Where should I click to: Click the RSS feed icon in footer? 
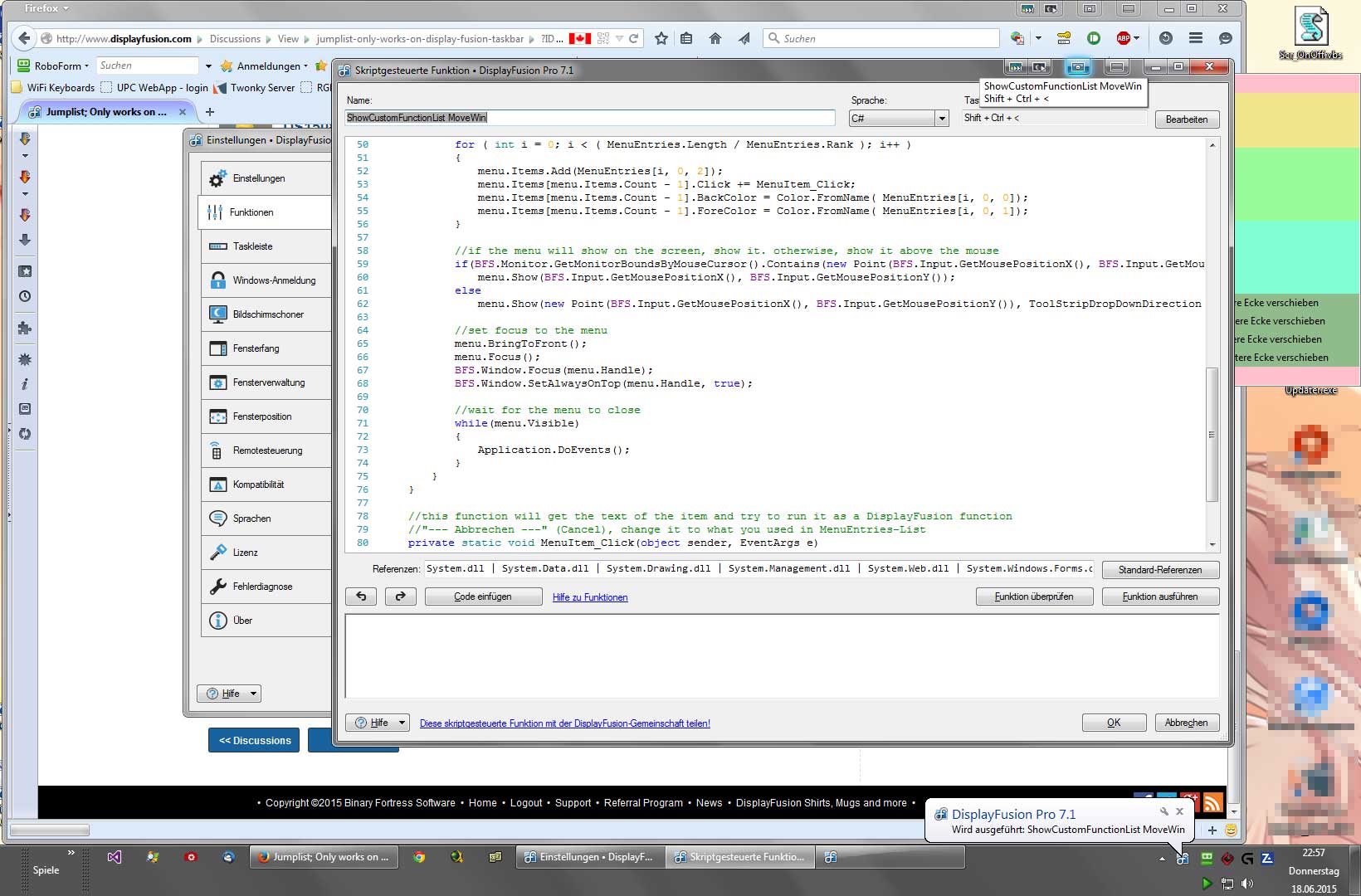[x=1212, y=802]
